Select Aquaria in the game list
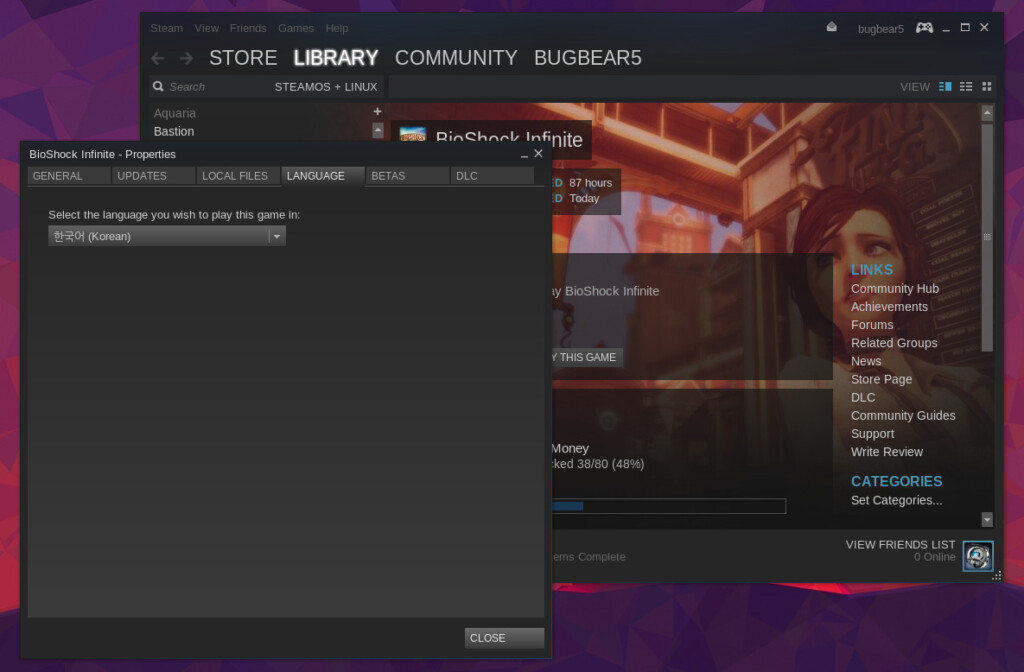This screenshot has width=1024, height=672. pyautogui.click(x=174, y=113)
